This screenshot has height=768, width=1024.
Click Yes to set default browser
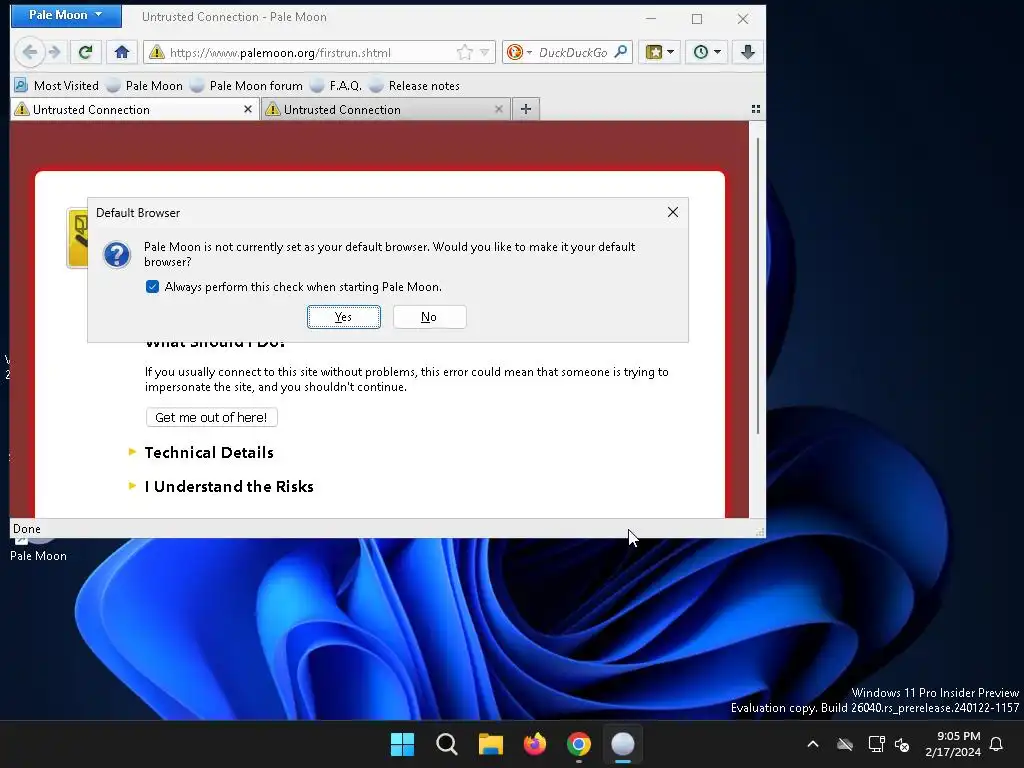click(344, 317)
